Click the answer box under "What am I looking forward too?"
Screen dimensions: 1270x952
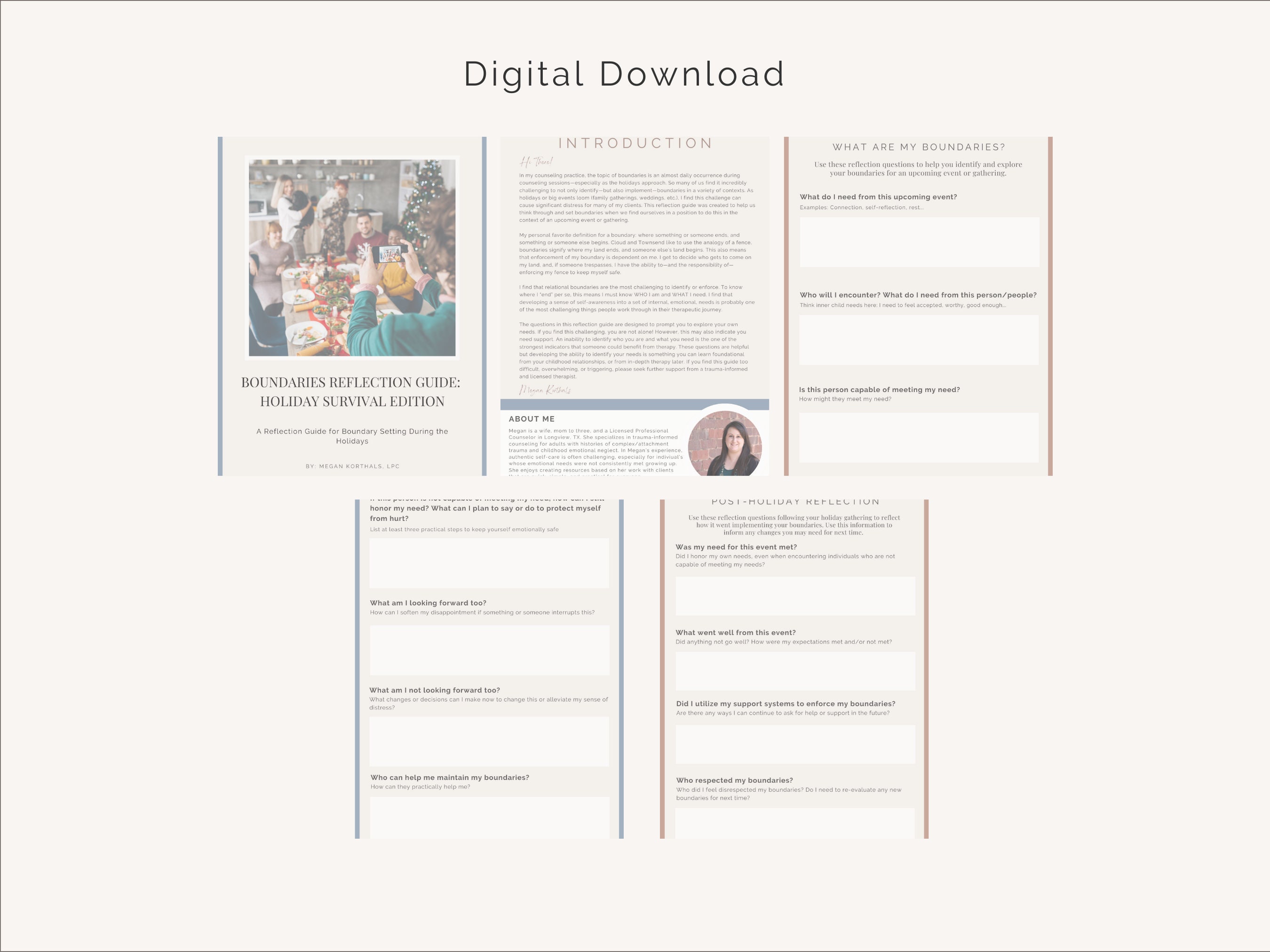(489, 650)
